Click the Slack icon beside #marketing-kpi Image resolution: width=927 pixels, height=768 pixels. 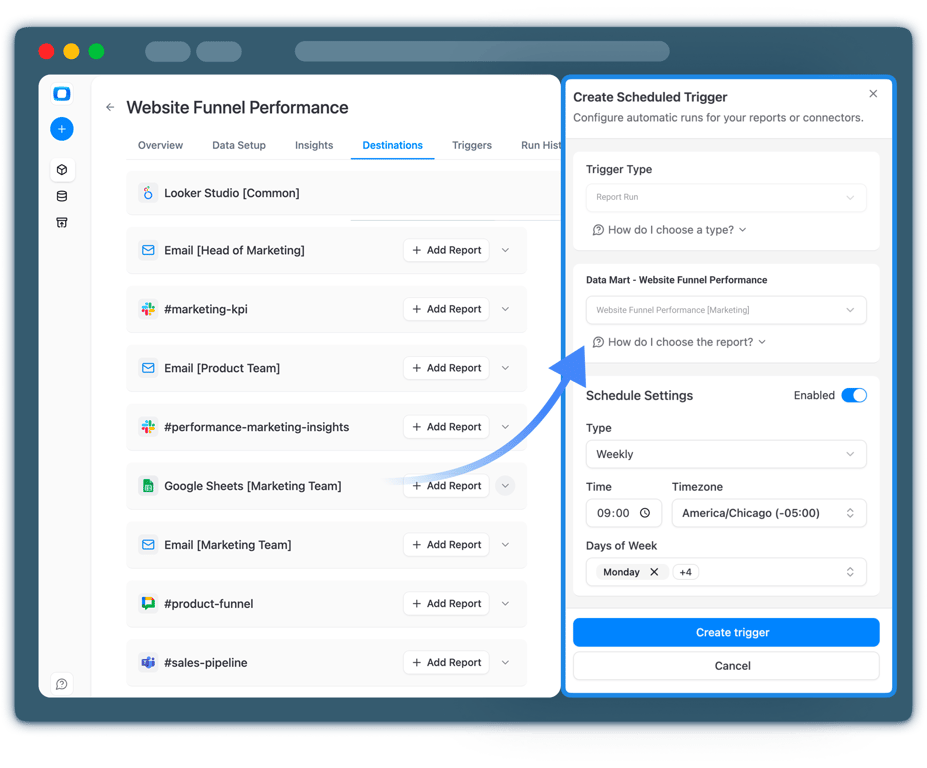click(x=148, y=309)
